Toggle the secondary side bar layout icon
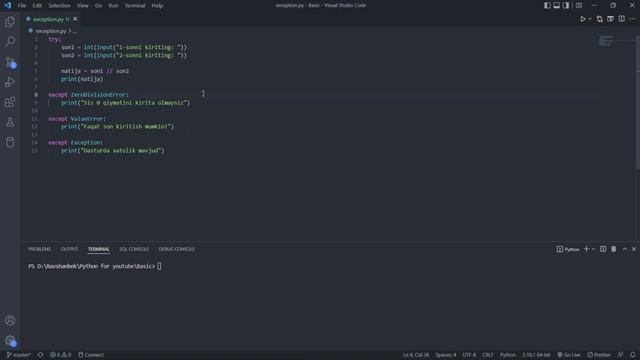This screenshot has width=640, height=360. (x=566, y=5)
